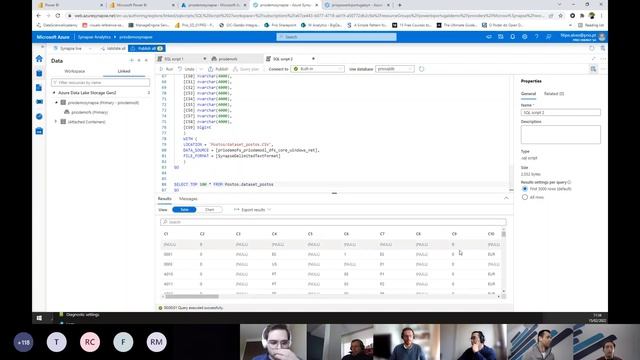Screen dimensions: 640x360
Task: Select the priodemofs (Primary) tree item
Action: tap(89, 112)
